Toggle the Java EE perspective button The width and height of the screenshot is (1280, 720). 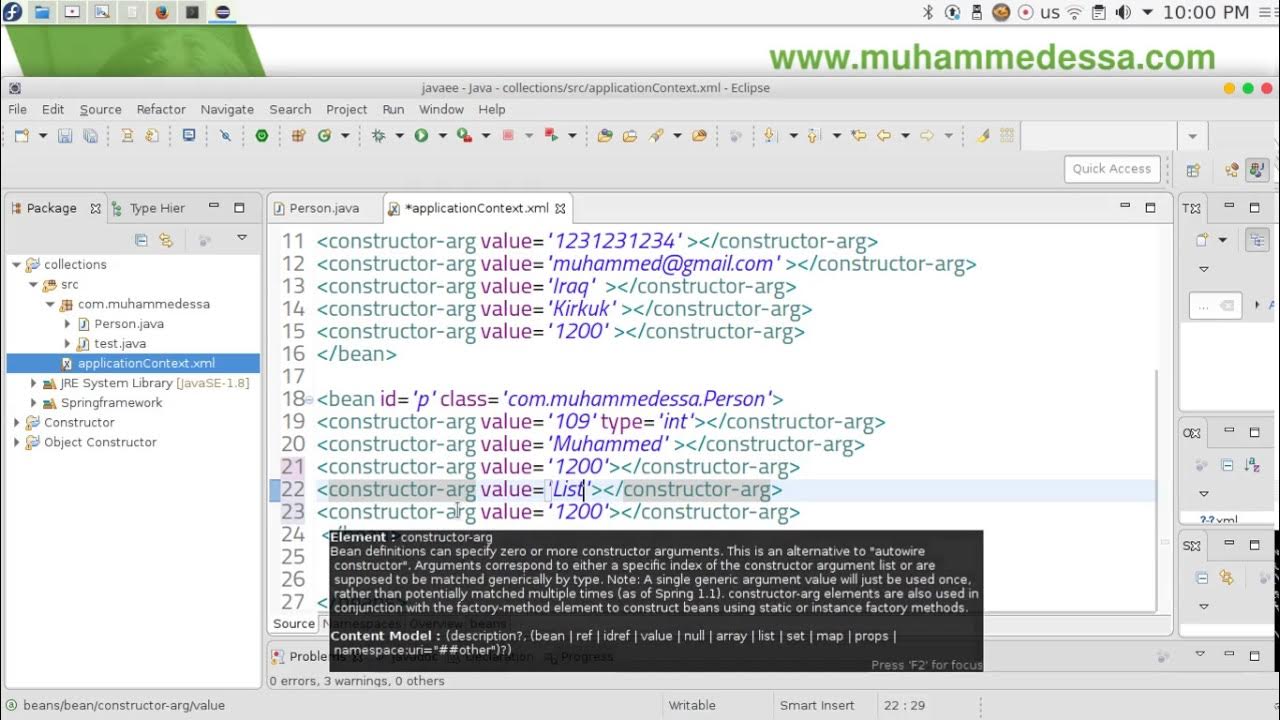[x=1232, y=170]
